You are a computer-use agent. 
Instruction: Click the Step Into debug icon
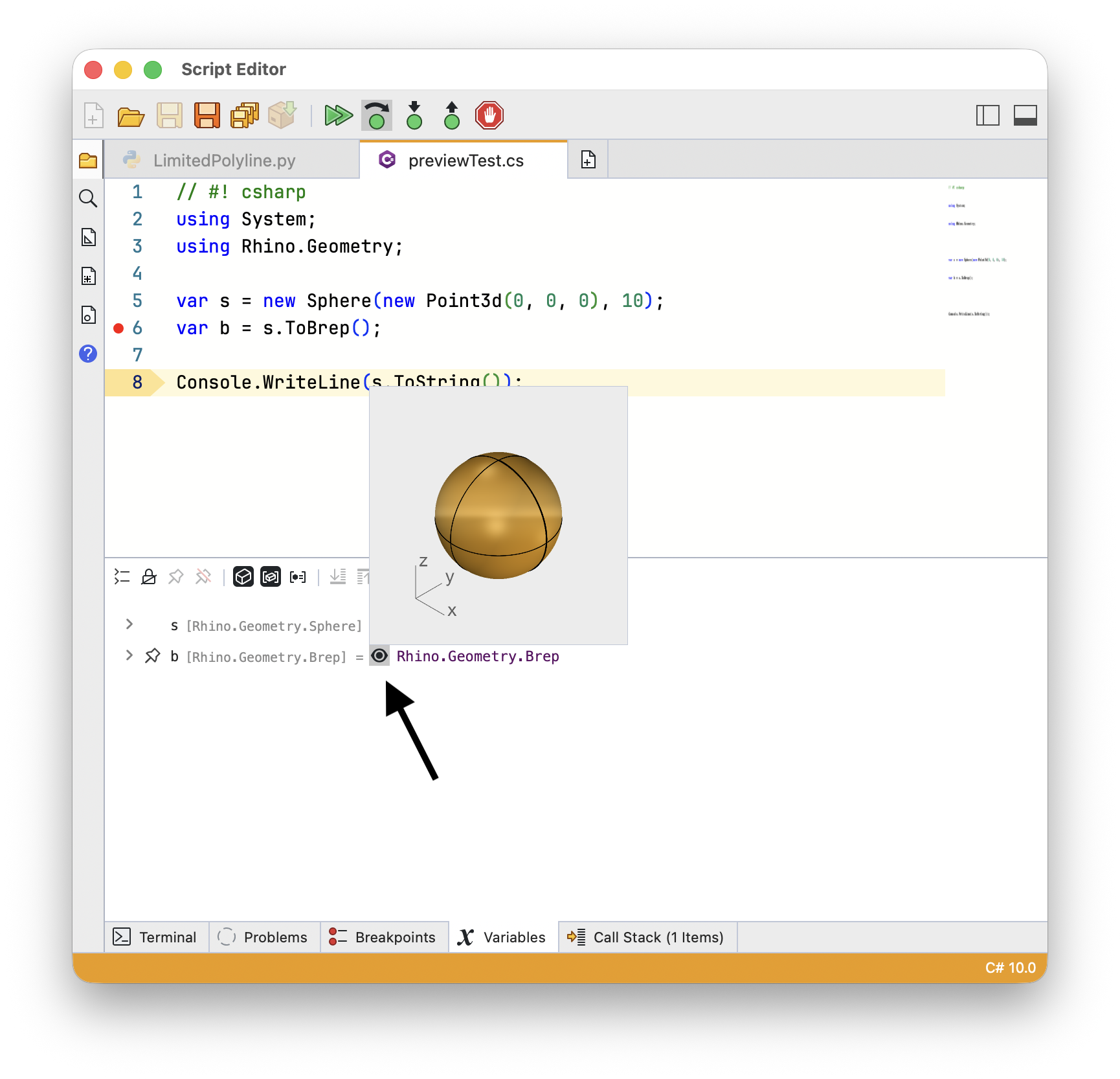414,115
